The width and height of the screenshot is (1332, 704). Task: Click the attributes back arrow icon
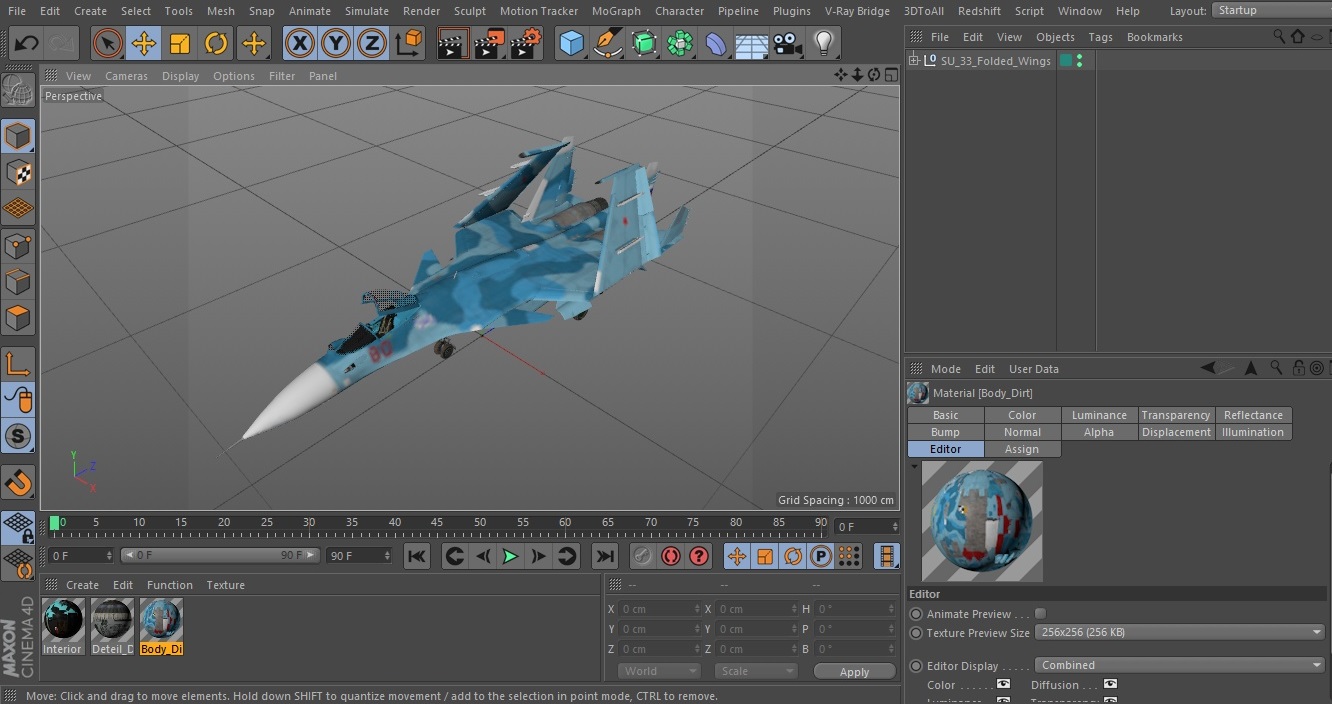tap(1209, 368)
